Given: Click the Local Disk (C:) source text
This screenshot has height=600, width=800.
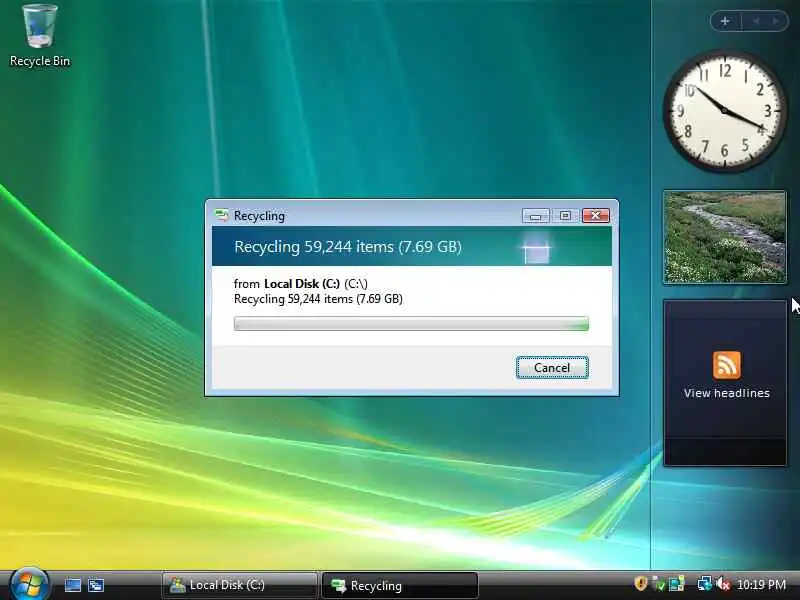Looking at the screenshot, I should pyautogui.click(x=301, y=284).
